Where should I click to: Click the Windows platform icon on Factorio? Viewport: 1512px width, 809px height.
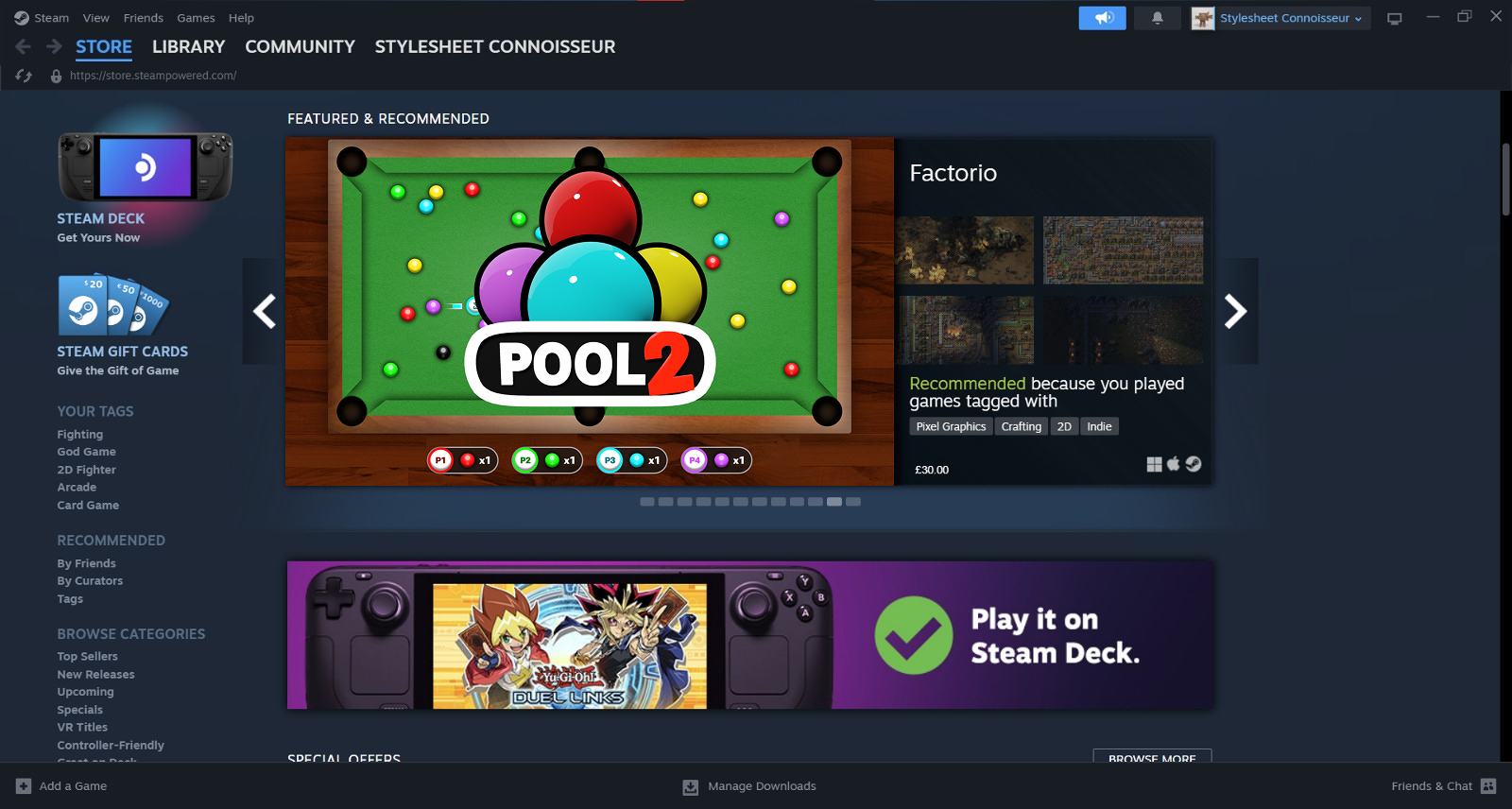click(1154, 464)
